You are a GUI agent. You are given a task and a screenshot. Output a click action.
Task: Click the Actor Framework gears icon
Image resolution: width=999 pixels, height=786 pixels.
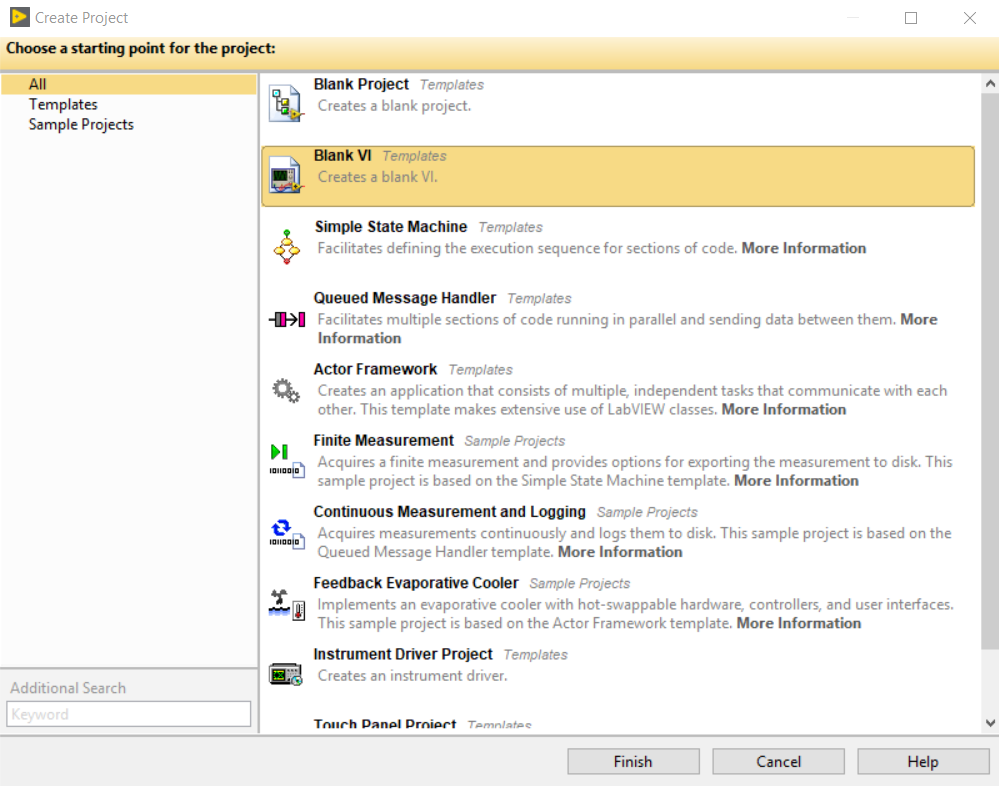285,390
